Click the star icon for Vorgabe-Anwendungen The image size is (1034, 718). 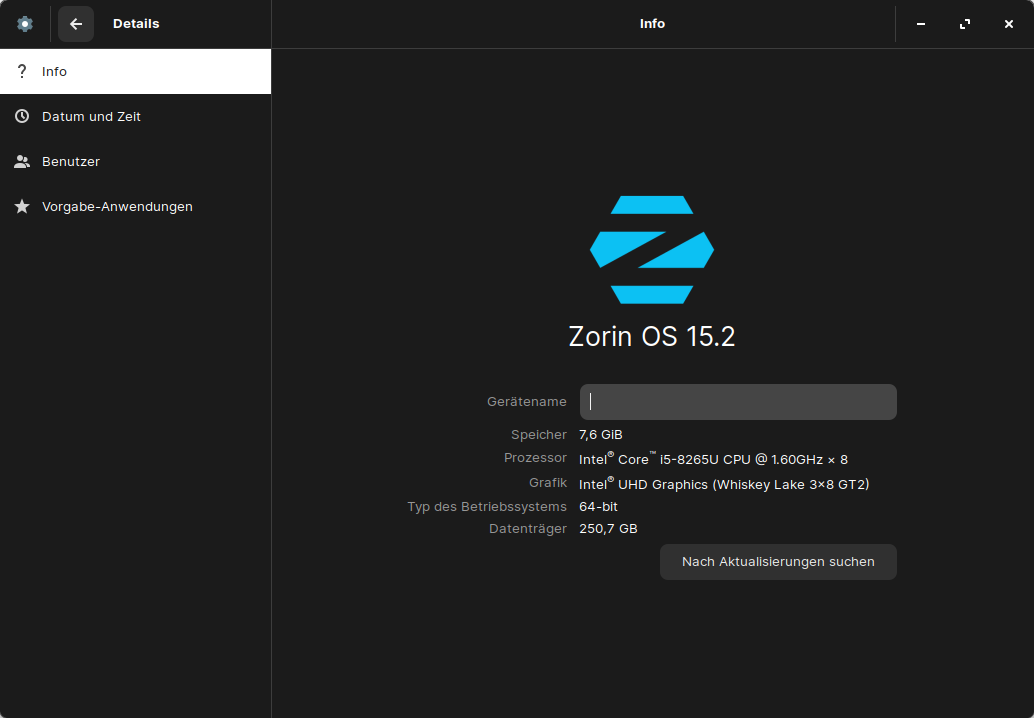[22, 207]
